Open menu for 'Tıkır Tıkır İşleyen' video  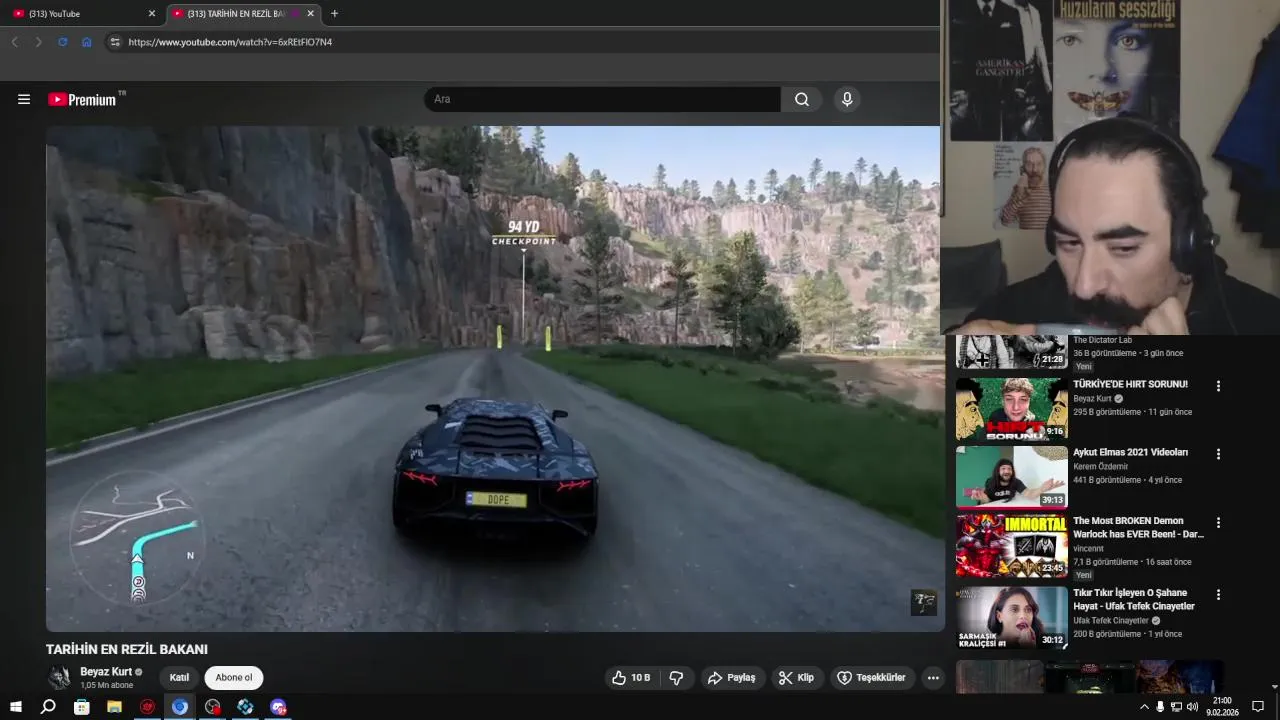coord(1218,594)
